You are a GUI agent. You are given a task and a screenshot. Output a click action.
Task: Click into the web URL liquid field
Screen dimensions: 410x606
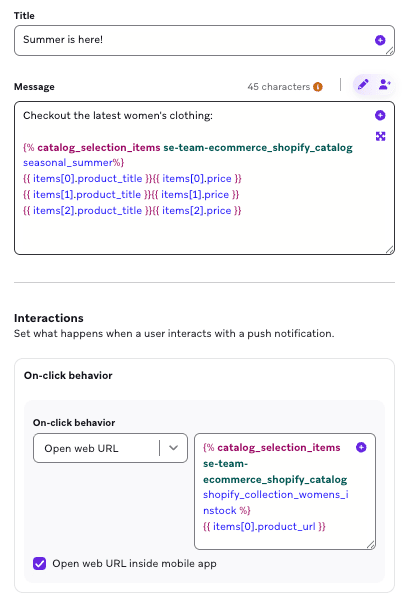[285, 491]
